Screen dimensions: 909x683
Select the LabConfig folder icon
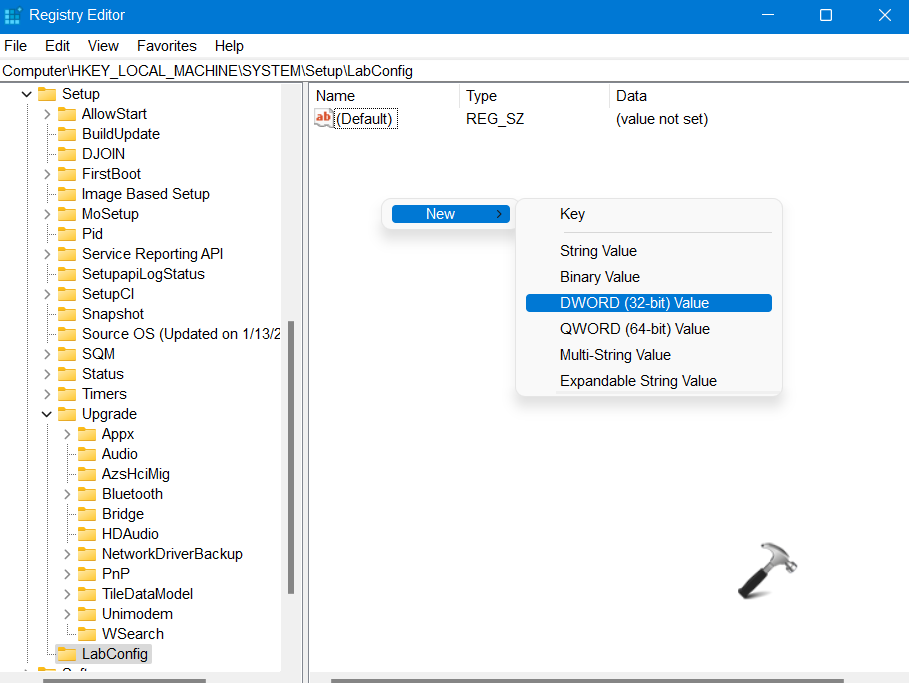(67, 654)
